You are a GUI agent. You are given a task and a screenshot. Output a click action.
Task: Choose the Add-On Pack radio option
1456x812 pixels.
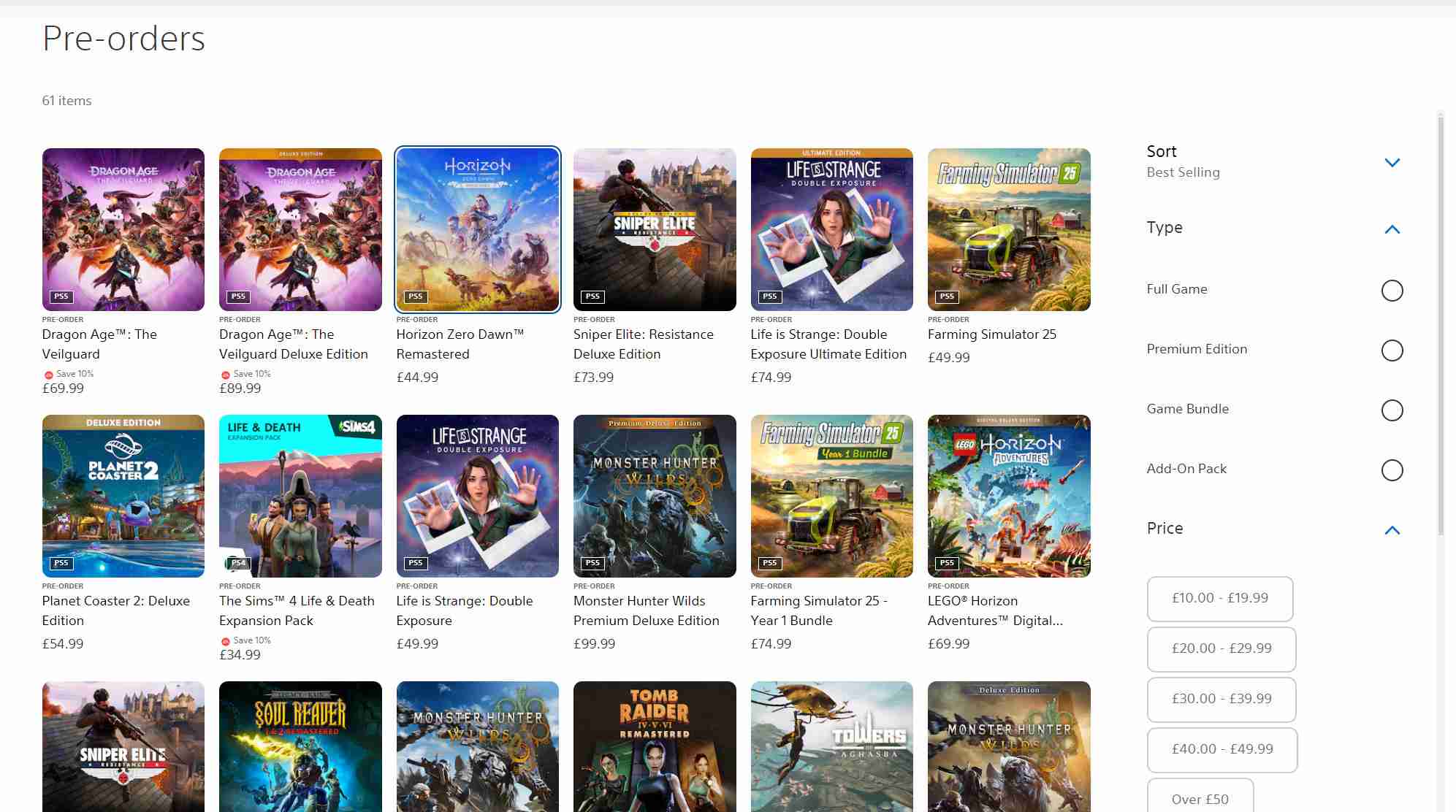click(1392, 470)
